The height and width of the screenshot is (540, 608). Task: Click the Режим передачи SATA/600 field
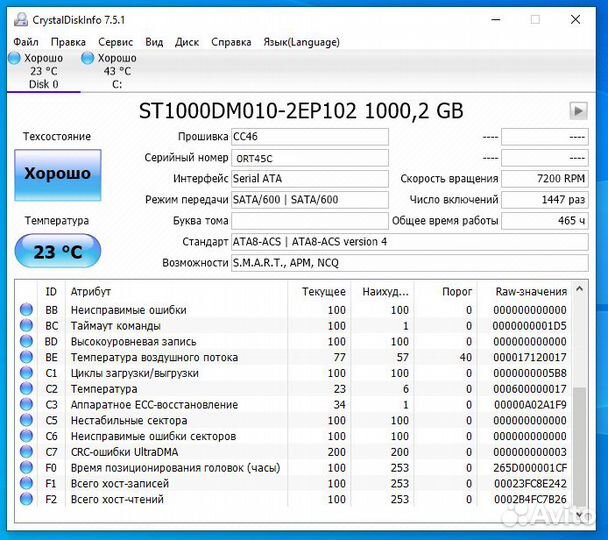(310, 200)
